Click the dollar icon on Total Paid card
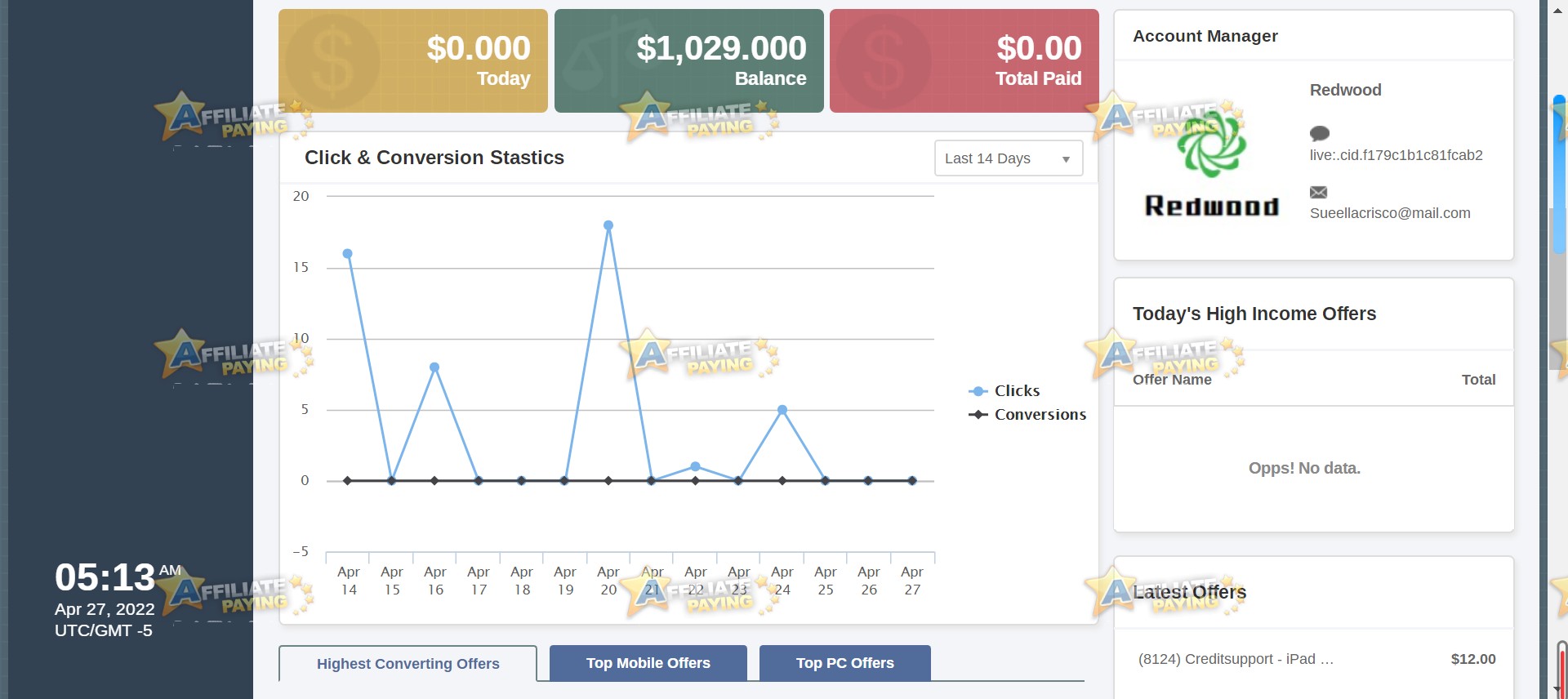This screenshot has width=1568, height=699. [883, 61]
